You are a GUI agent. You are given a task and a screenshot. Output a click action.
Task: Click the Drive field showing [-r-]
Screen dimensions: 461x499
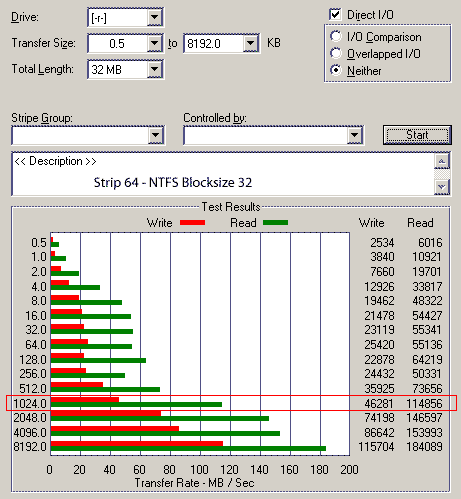pyautogui.click(x=118, y=18)
